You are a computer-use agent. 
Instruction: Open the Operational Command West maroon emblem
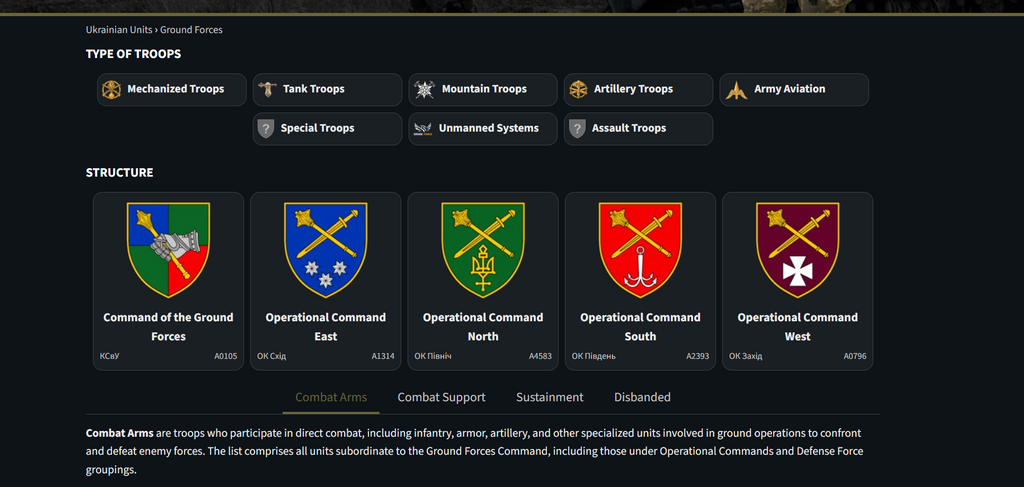[798, 250]
